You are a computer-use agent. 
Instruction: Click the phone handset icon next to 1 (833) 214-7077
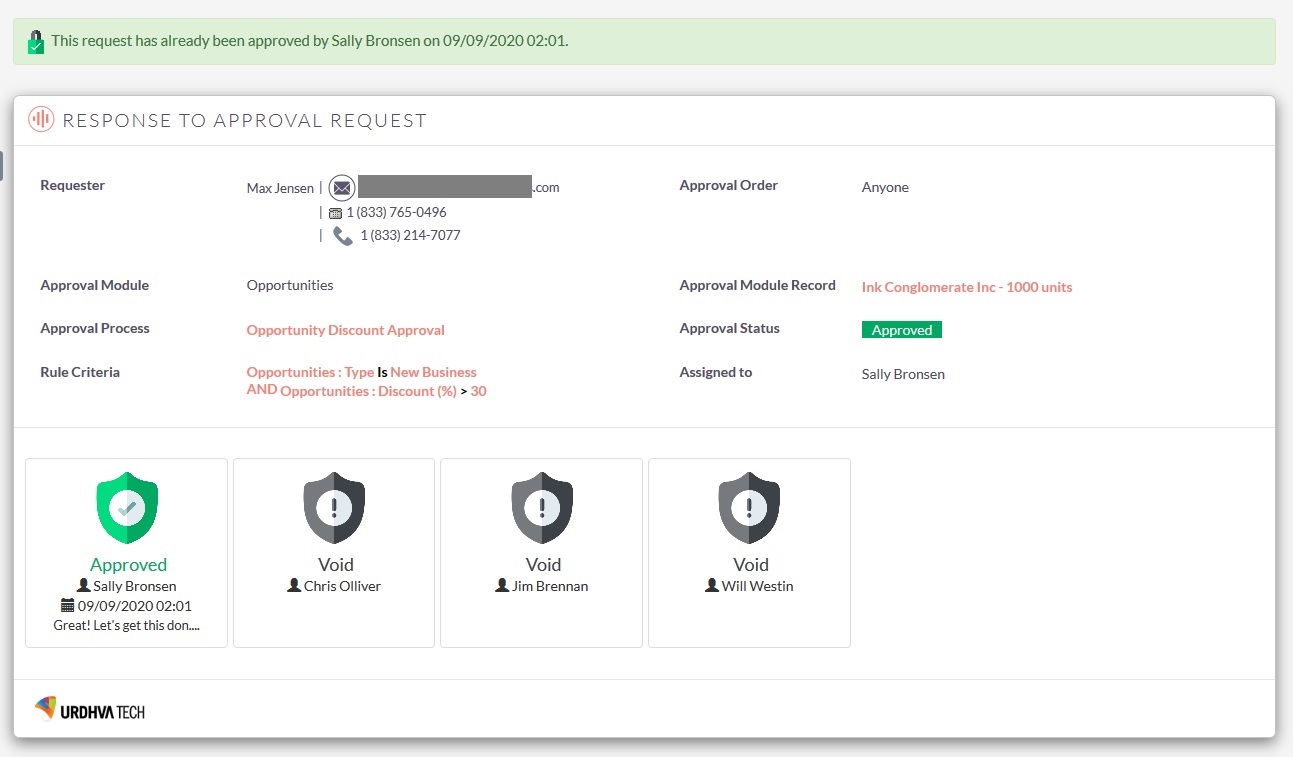[x=343, y=236]
